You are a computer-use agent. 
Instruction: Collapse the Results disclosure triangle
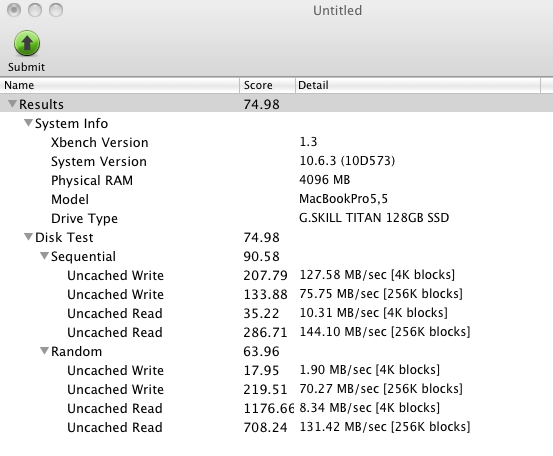pyautogui.click(x=12, y=104)
